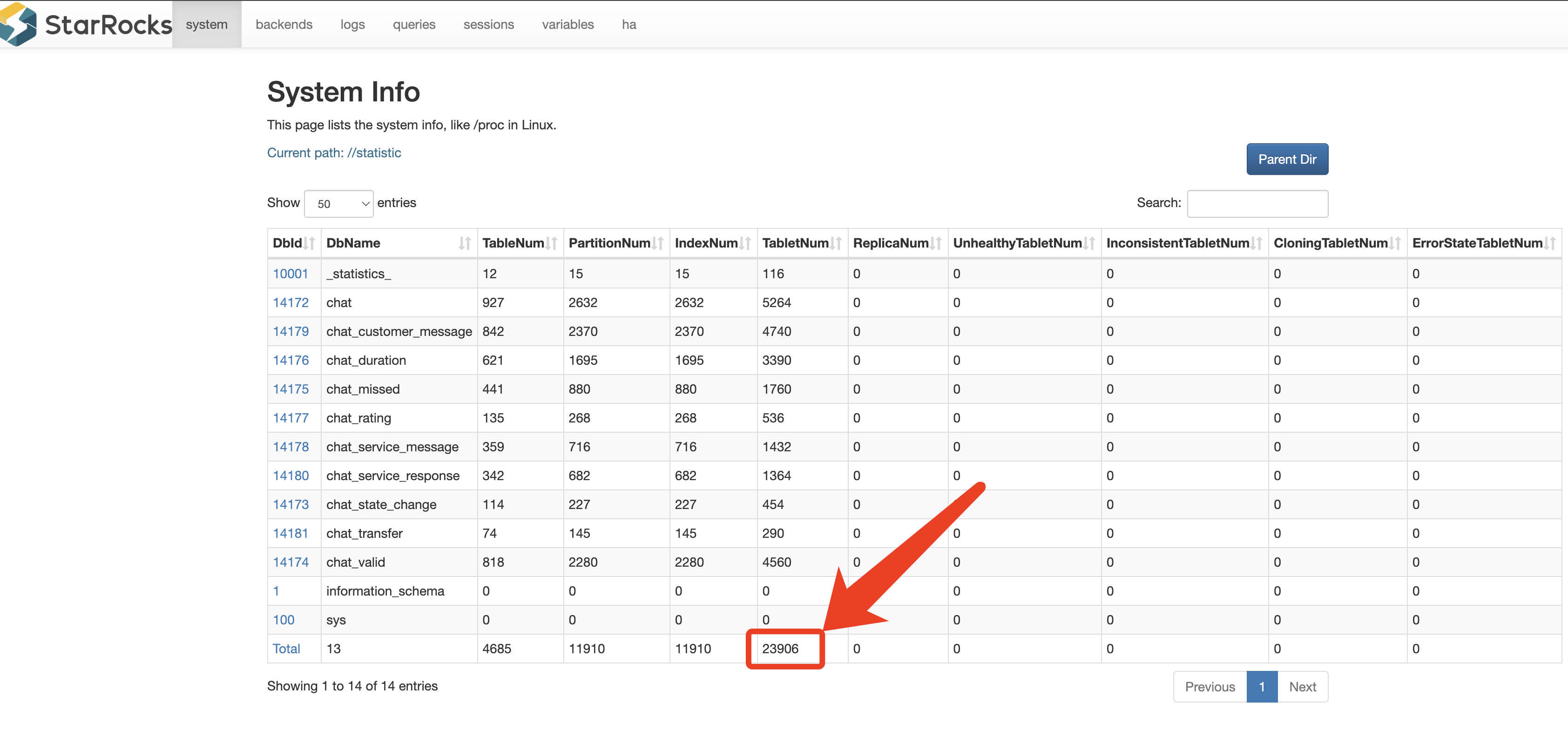The image size is (1568, 750).
Task: Sort by UnhealthyTabletNum column sort icon
Action: point(1089,243)
